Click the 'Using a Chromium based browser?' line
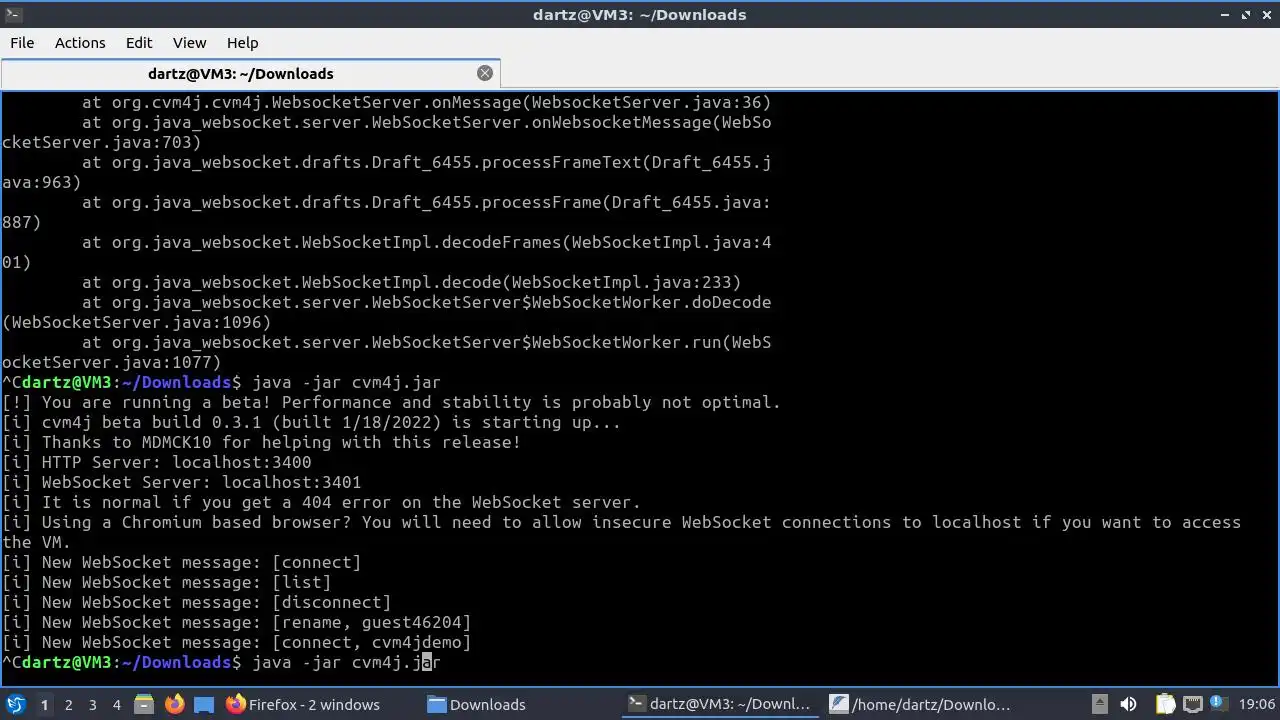 pos(621,532)
